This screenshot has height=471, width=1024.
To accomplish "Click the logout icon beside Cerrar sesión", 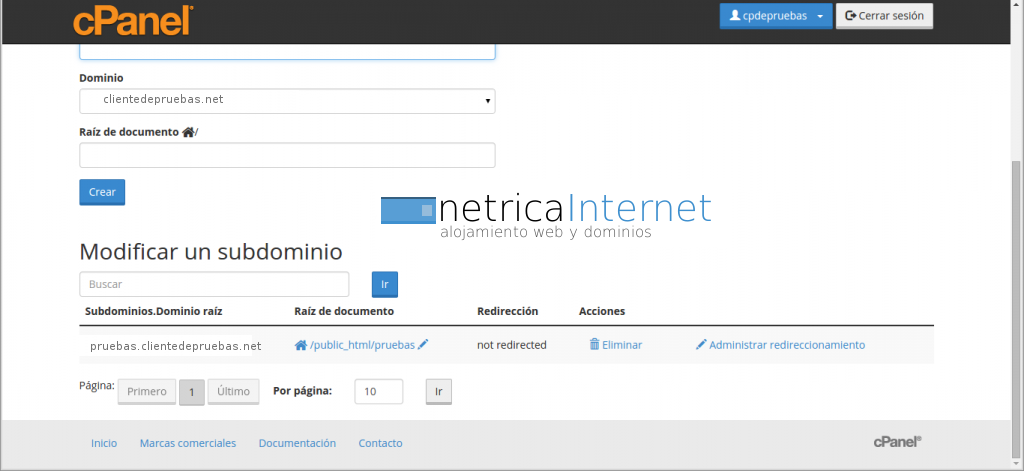I will click(851, 16).
